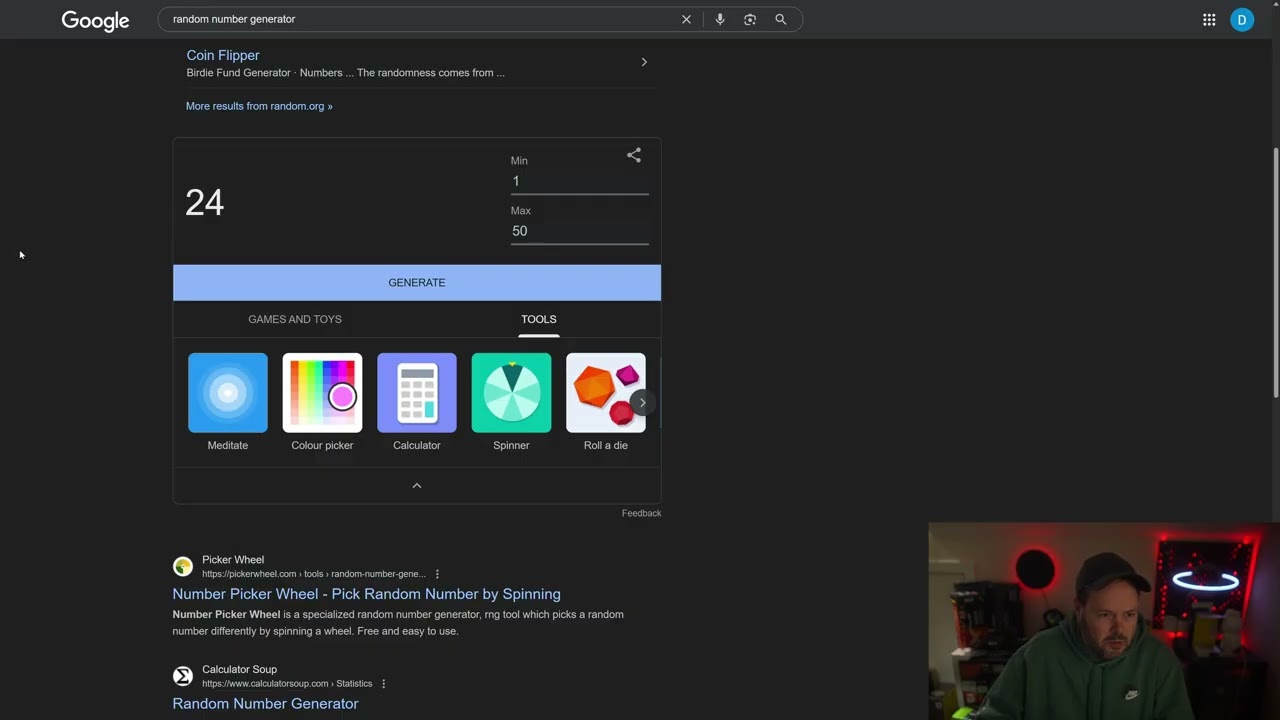Send Feedback on the widget
This screenshot has height=720, width=1280.
tap(641, 513)
